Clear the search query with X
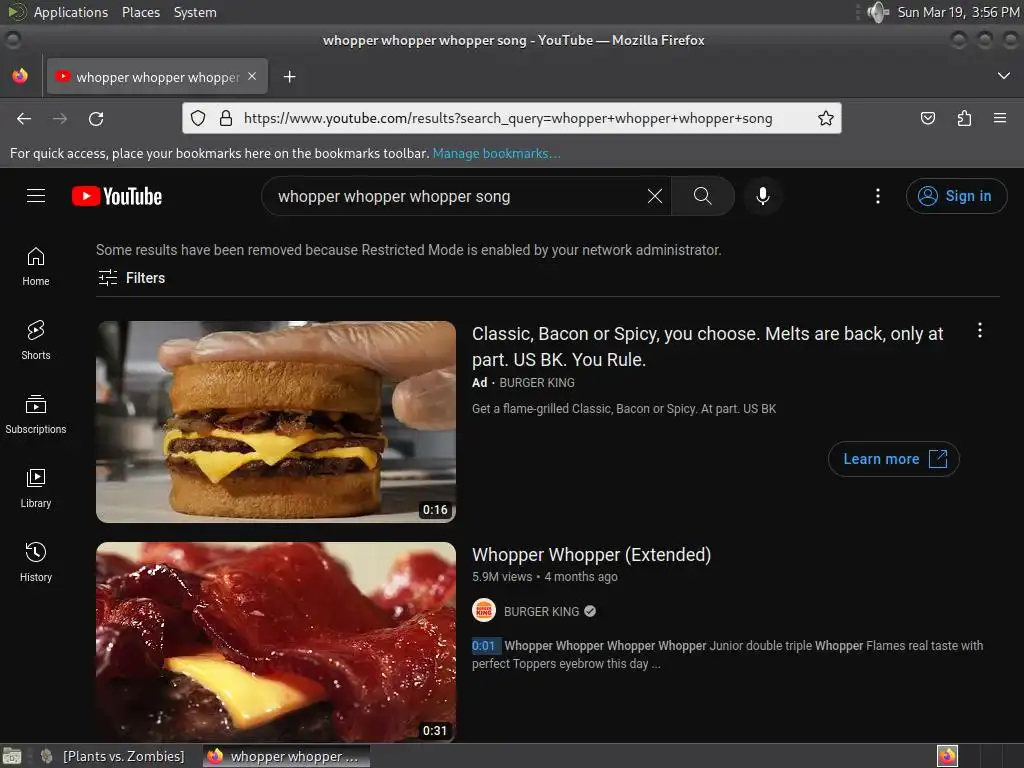 coord(654,196)
